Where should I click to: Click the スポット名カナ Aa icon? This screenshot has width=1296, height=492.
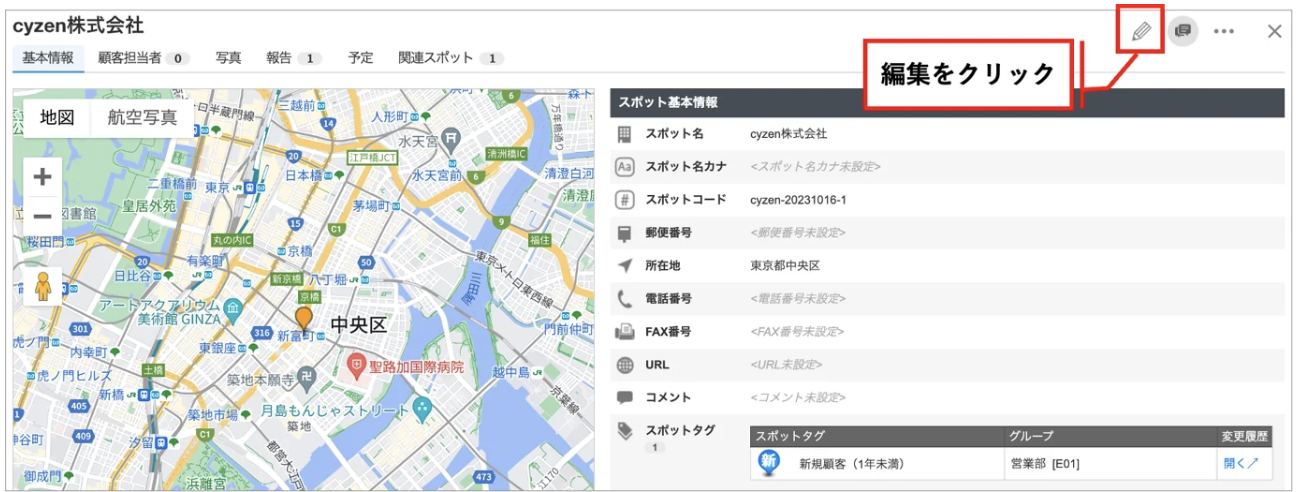(625, 166)
